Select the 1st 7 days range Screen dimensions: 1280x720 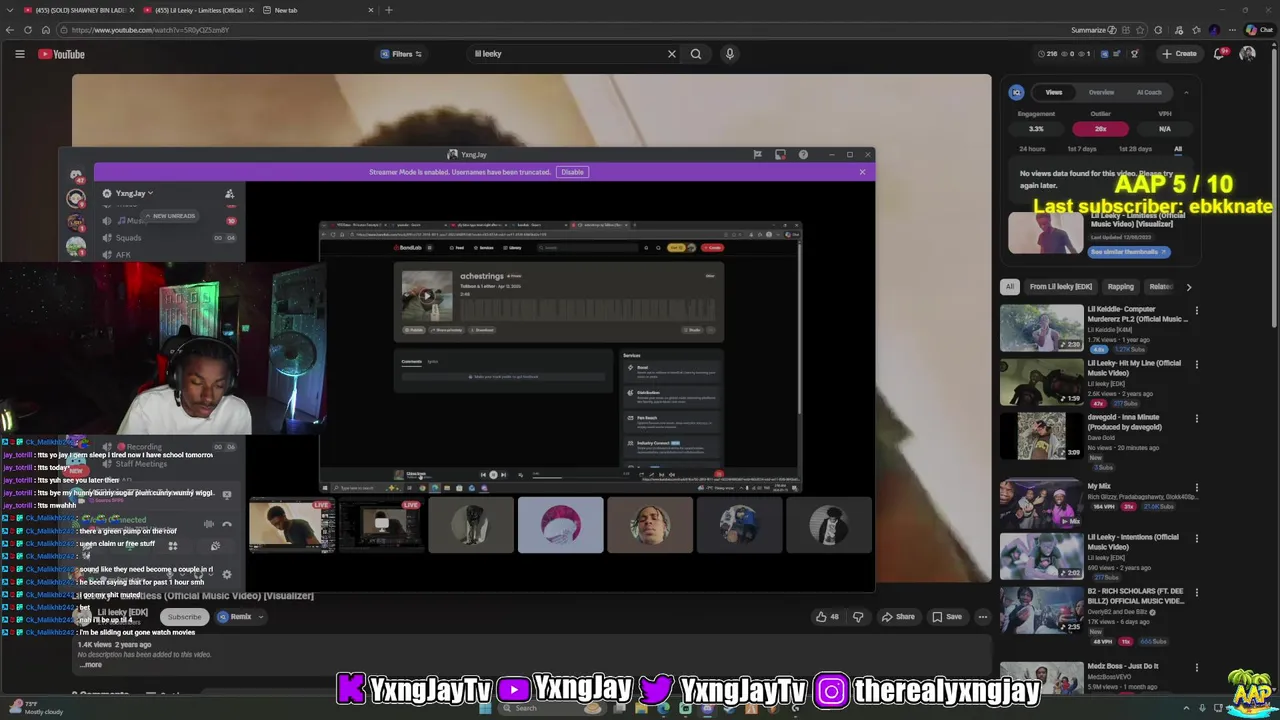click(1081, 149)
